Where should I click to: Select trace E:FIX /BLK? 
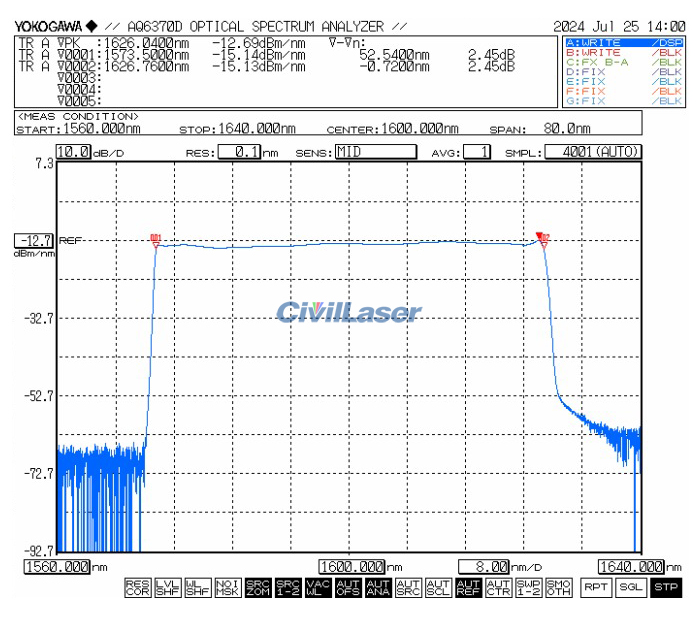[x=624, y=82]
